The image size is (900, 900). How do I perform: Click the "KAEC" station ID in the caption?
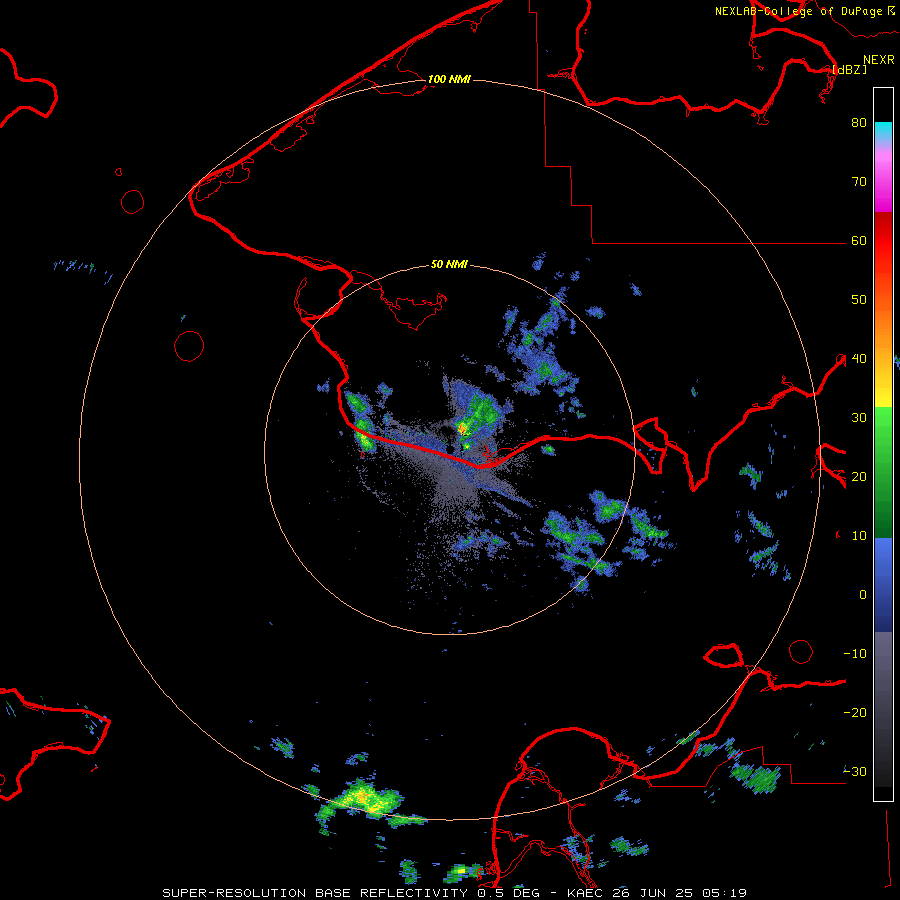tap(584, 893)
